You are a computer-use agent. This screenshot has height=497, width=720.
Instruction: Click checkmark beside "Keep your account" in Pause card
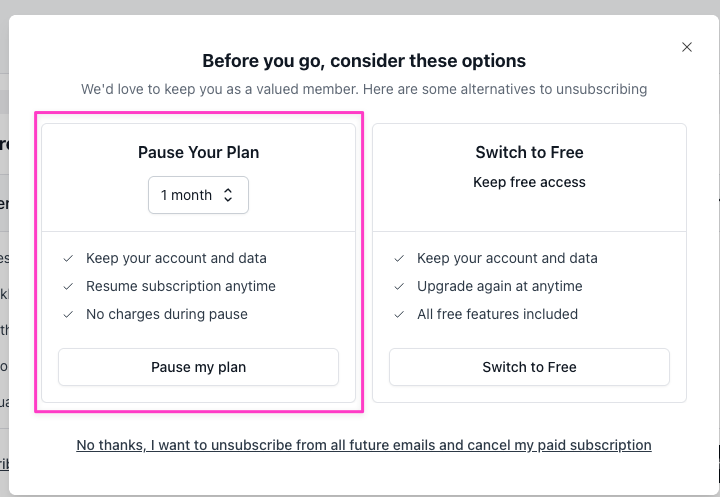click(x=68, y=258)
